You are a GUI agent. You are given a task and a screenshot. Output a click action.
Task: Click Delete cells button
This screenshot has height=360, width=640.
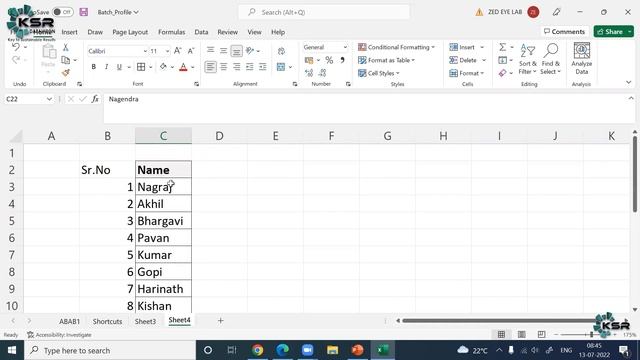(x=463, y=60)
